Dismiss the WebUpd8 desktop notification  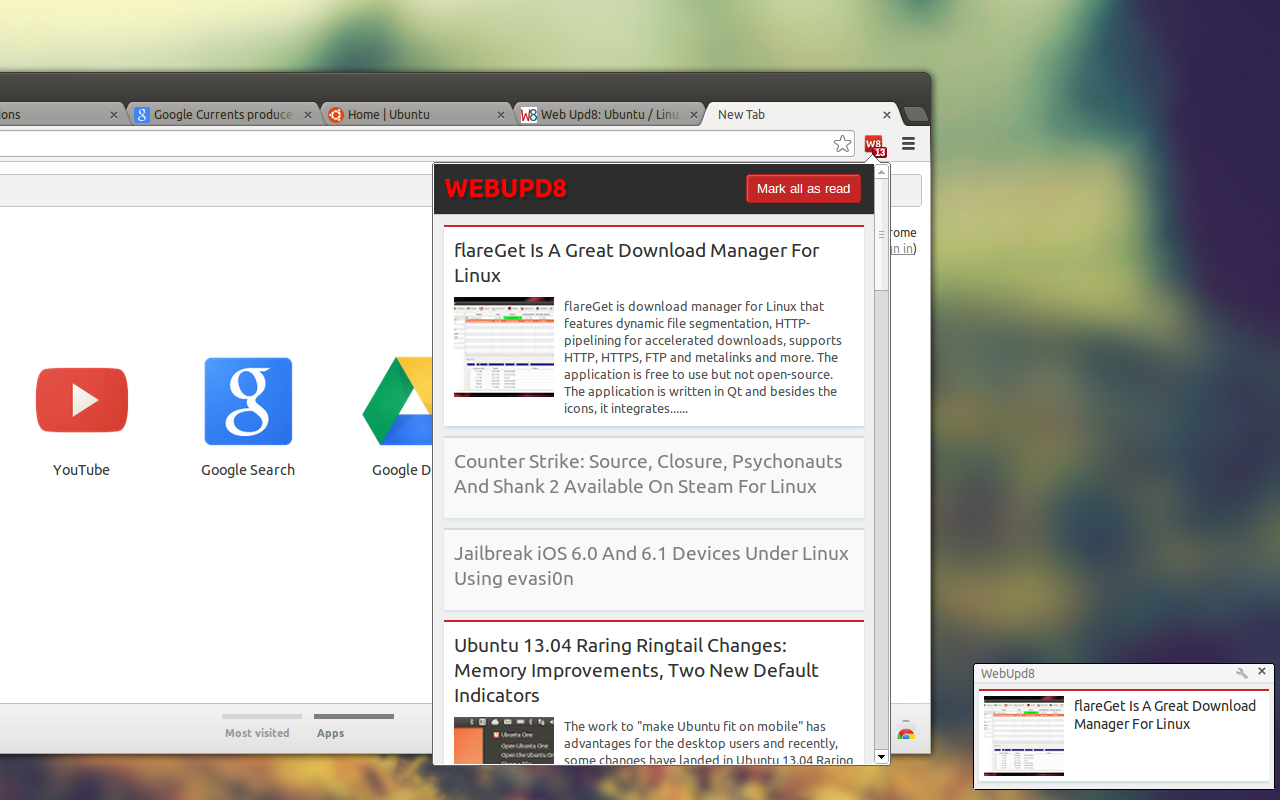tap(1262, 672)
